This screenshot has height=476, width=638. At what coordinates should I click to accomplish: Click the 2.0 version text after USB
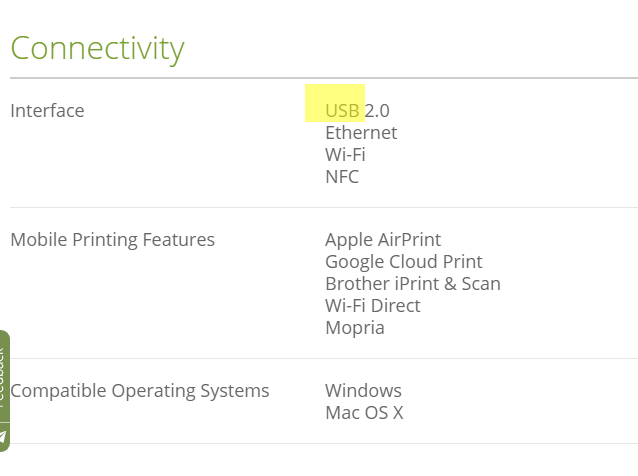click(377, 111)
